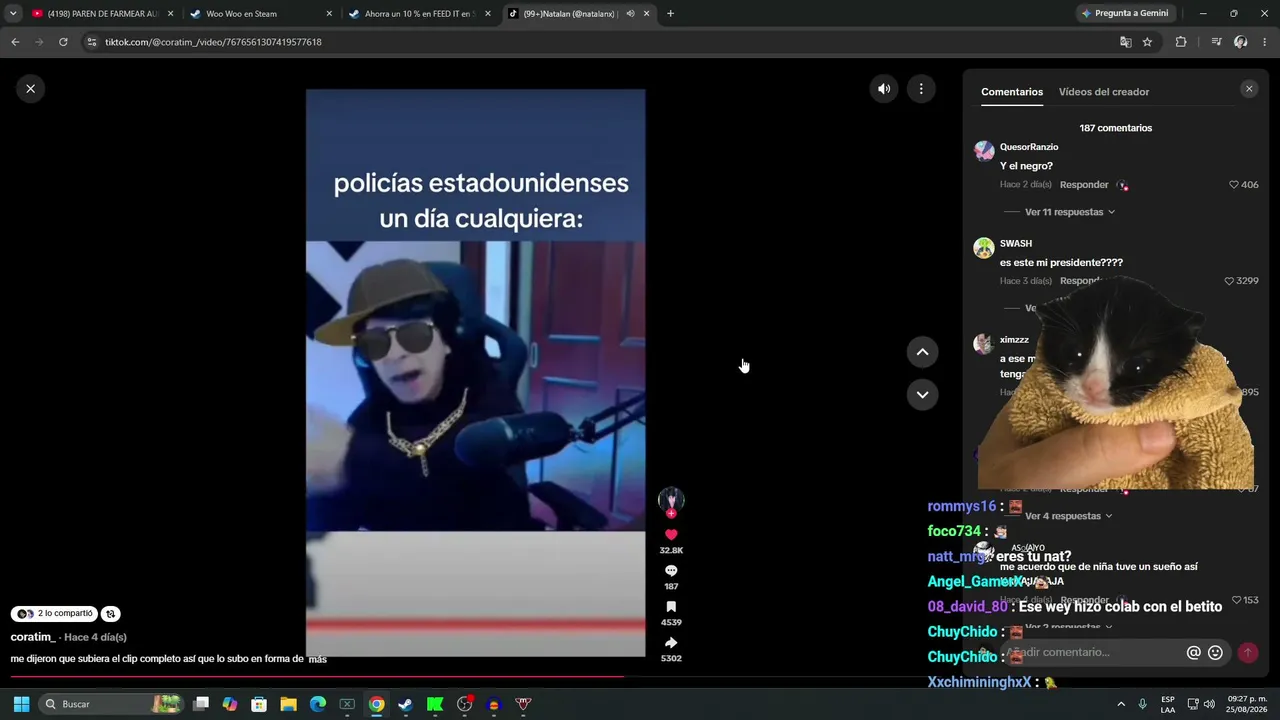Open OBS Studio from the taskbar
Viewport: 1280px width, 720px height.
click(x=464, y=704)
